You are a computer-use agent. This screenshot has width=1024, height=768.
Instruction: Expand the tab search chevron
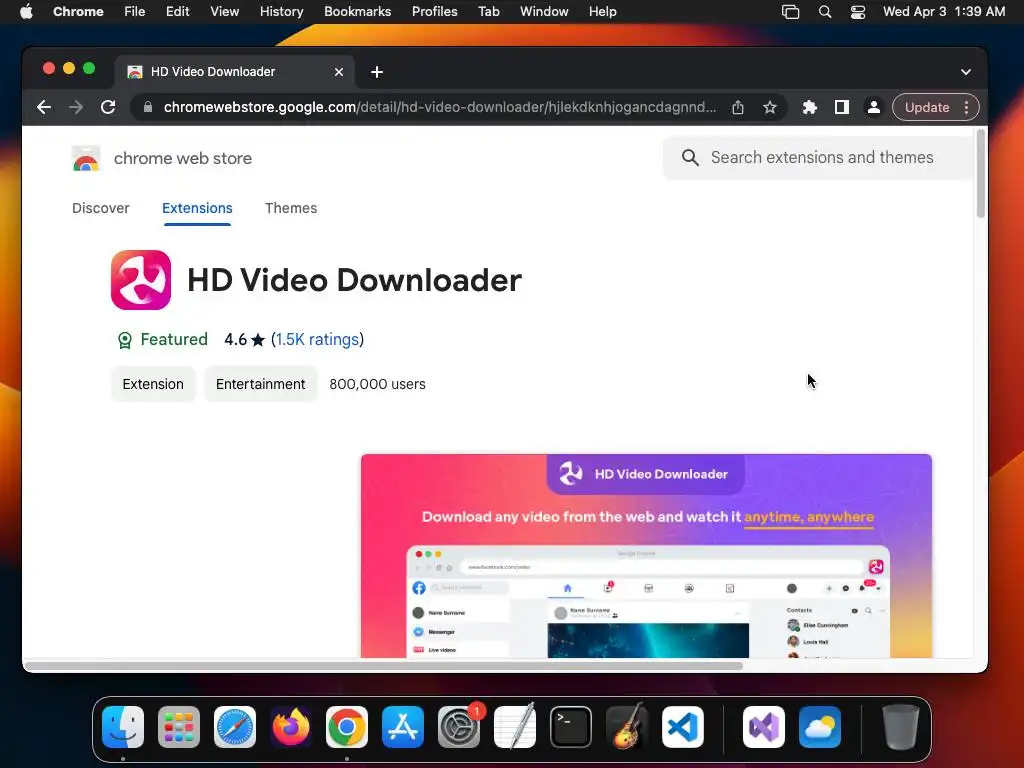[966, 72]
